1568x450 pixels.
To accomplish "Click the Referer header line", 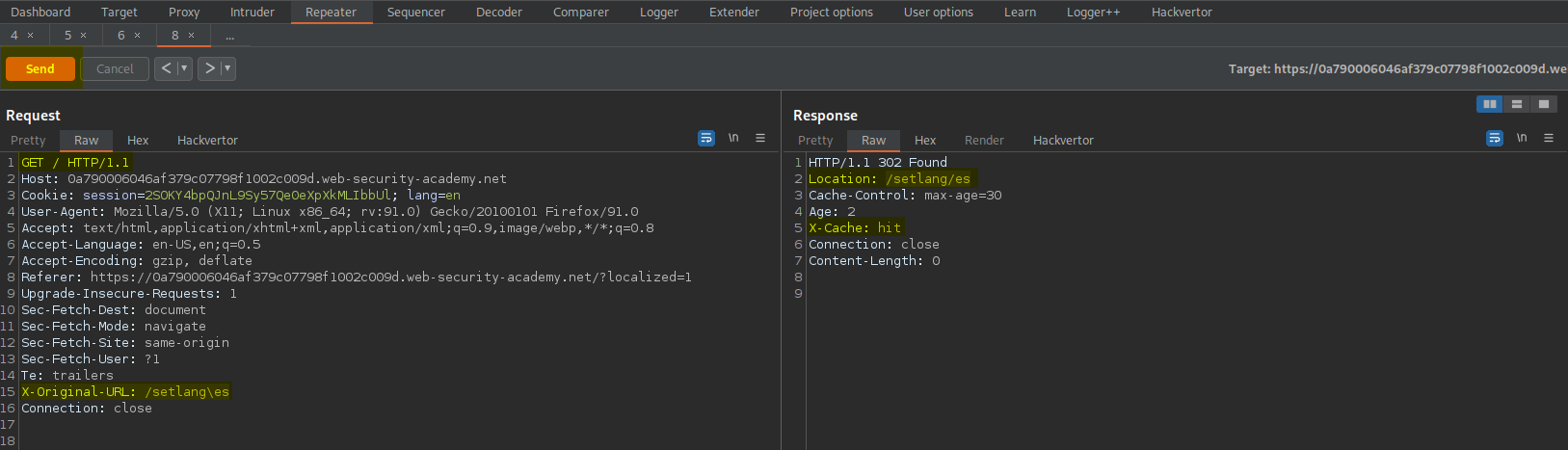I will point(357,277).
